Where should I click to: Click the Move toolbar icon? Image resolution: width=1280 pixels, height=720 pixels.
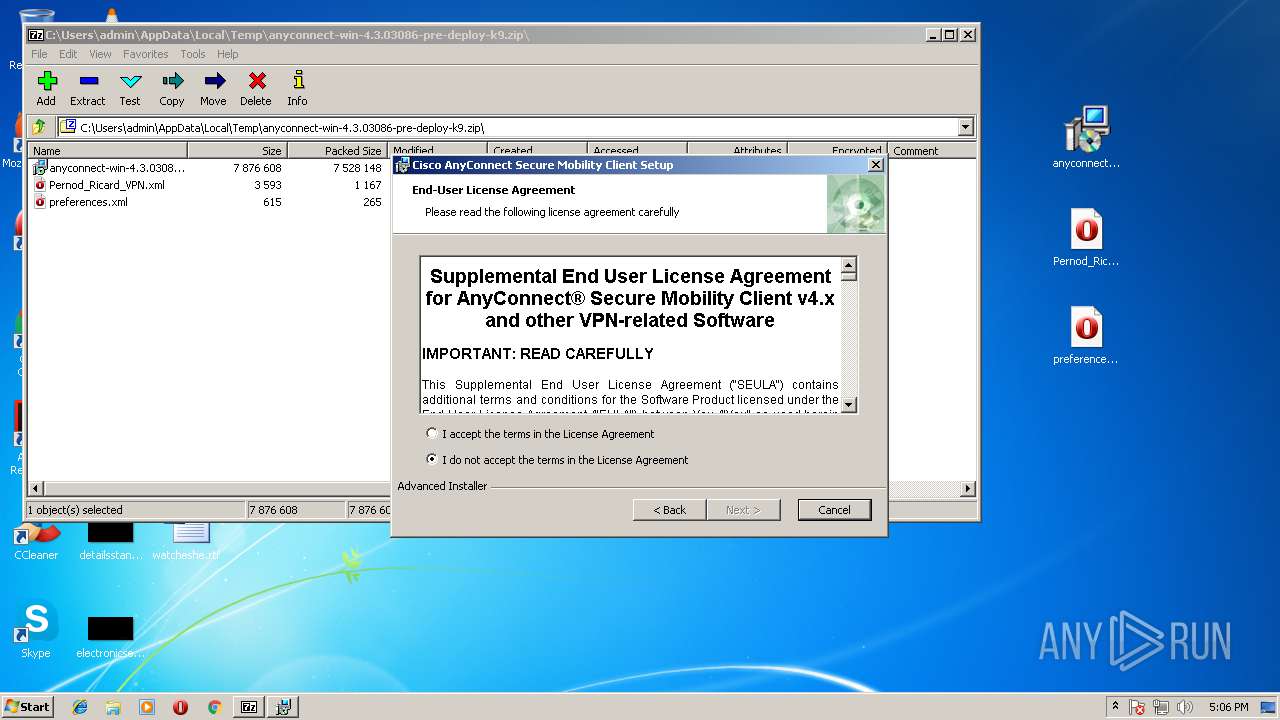[x=213, y=88]
